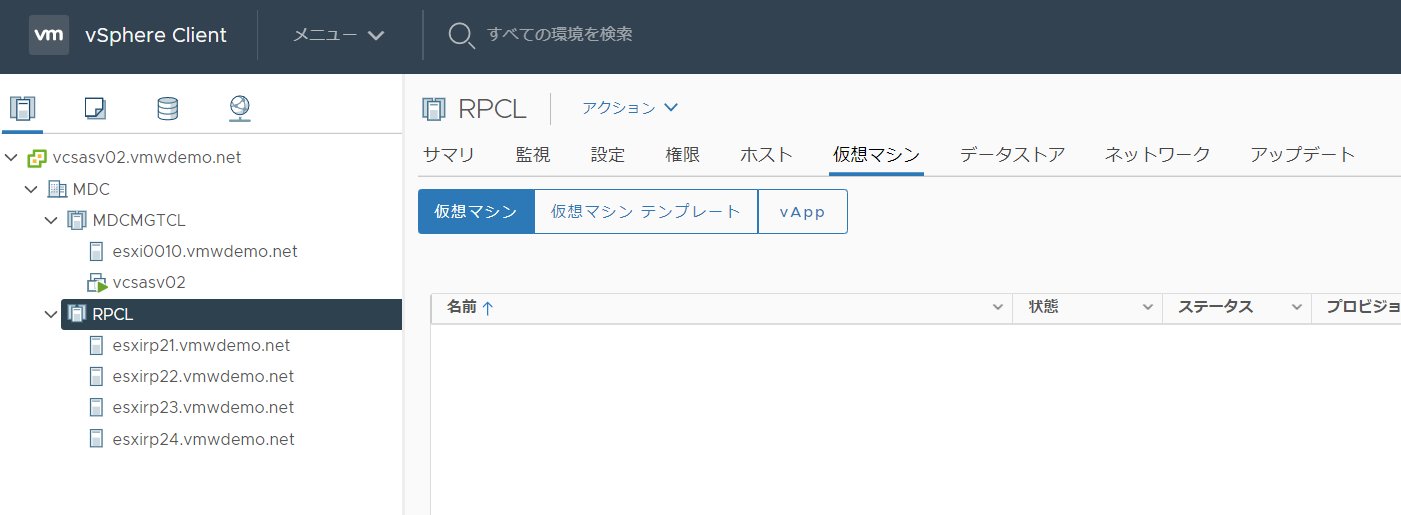Collapse the MDC datacenter node
This screenshot has width=1401, height=515.
click(x=32, y=189)
